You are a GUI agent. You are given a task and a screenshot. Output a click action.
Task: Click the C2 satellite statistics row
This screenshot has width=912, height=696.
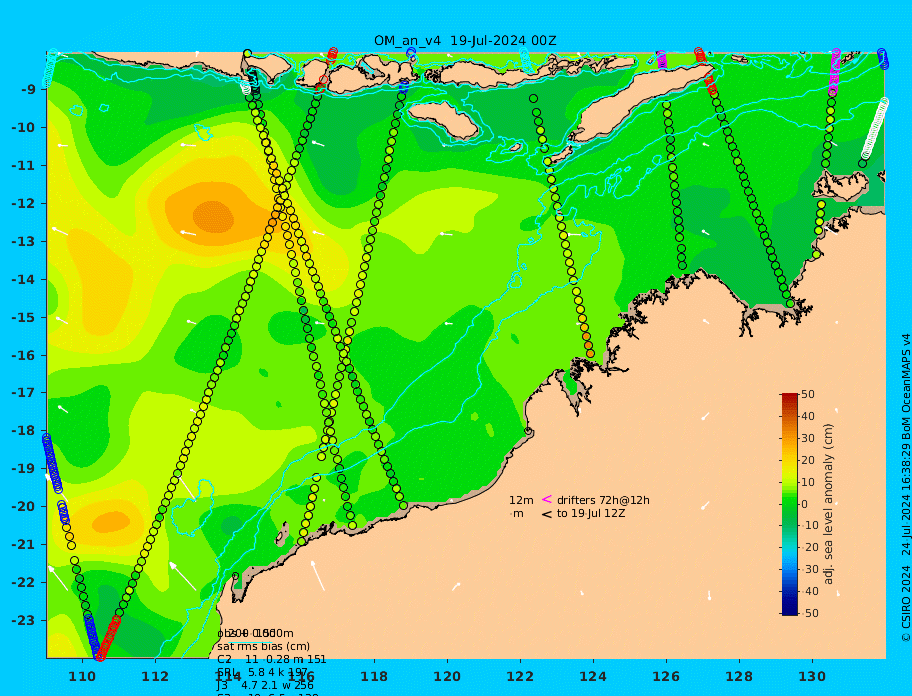point(272,659)
